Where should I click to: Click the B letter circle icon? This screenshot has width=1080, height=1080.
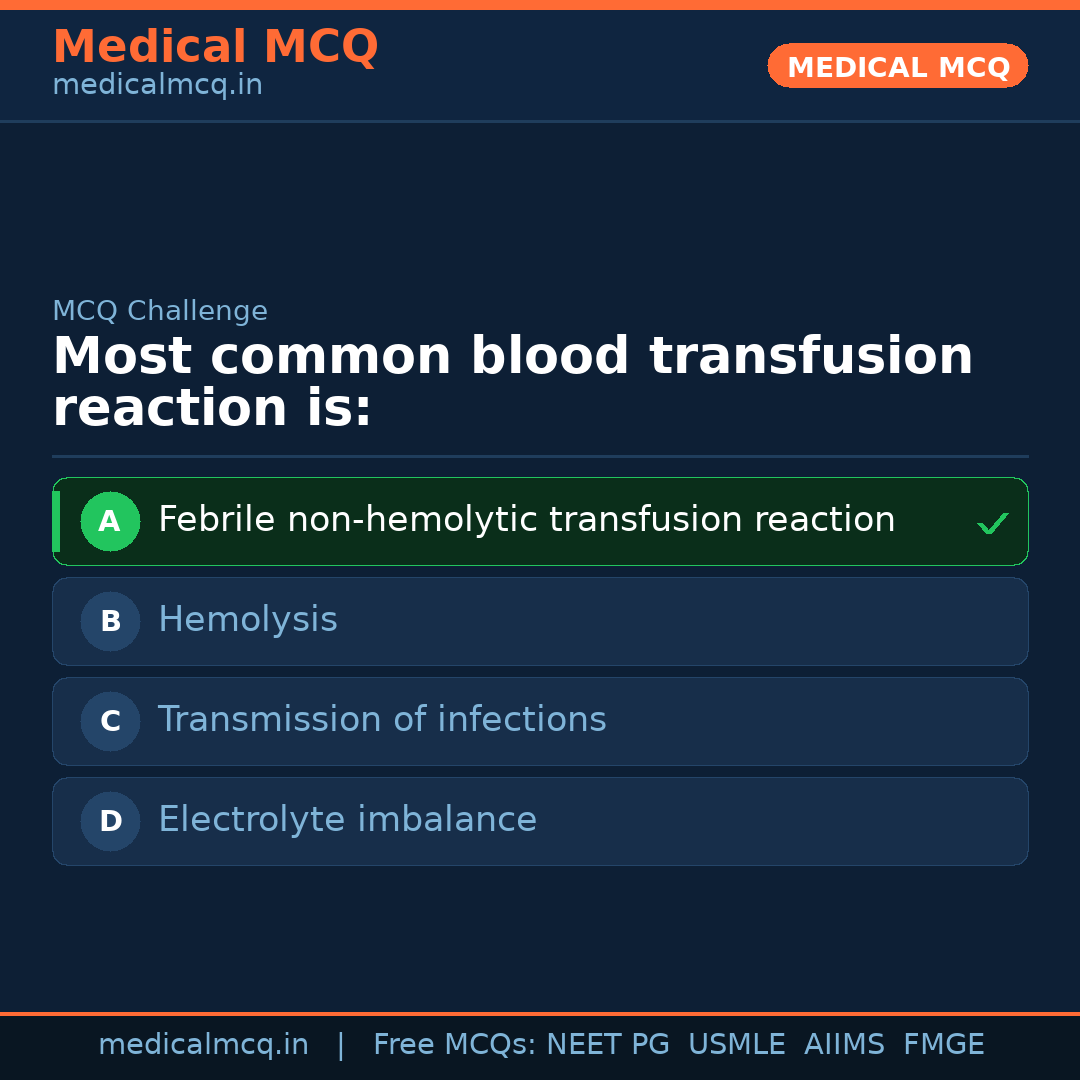[x=110, y=621]
